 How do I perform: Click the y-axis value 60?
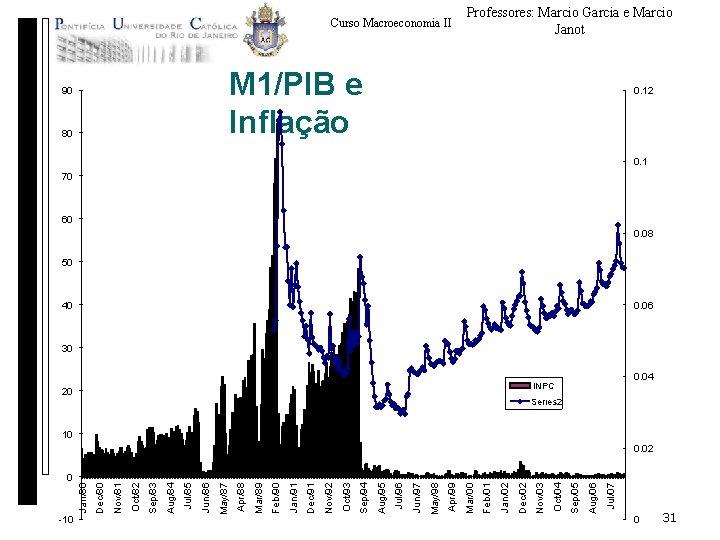click(x=67, y=219)
